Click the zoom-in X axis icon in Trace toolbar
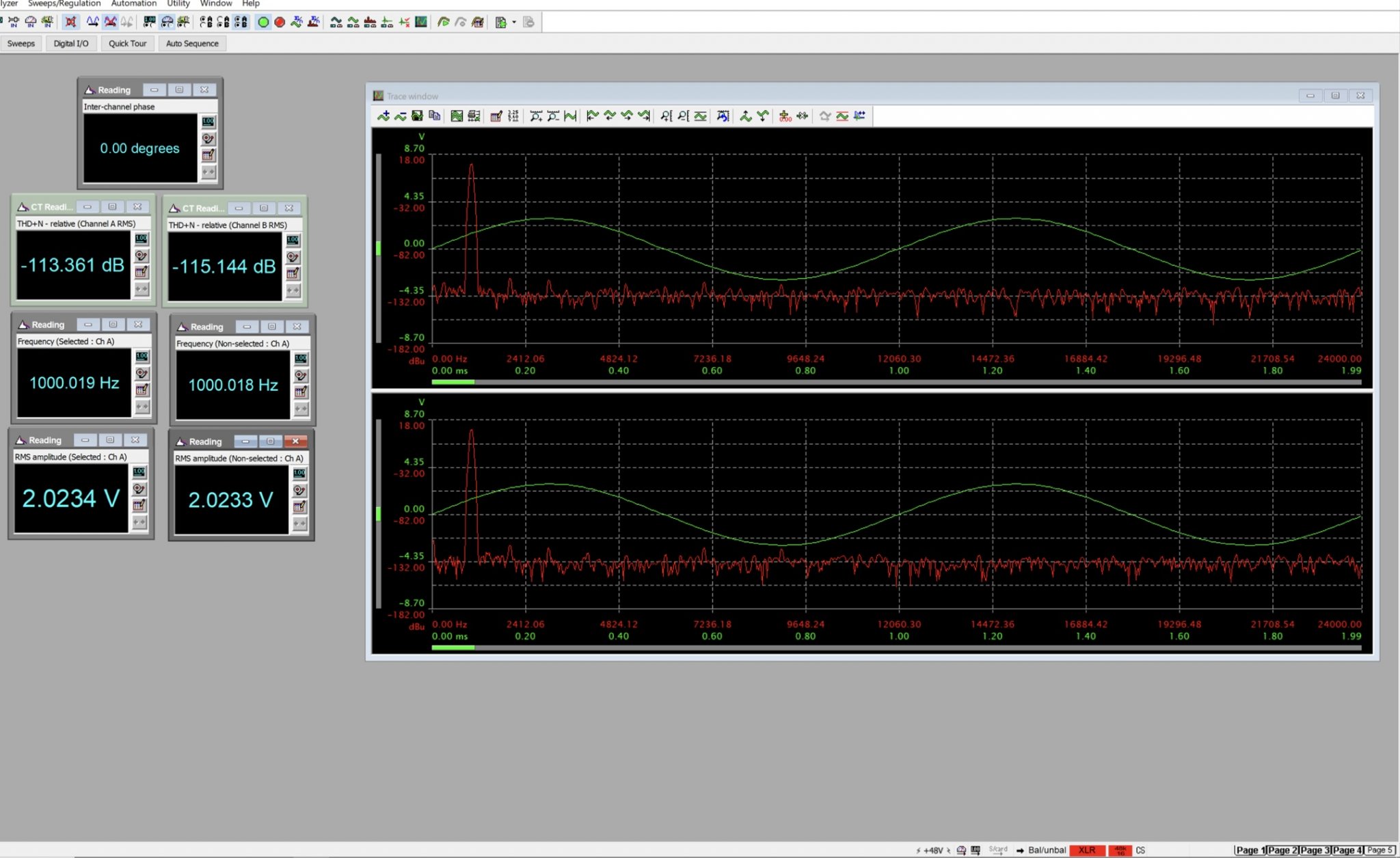The height and width of the screenshot is (859, 1400). [536, 116]
